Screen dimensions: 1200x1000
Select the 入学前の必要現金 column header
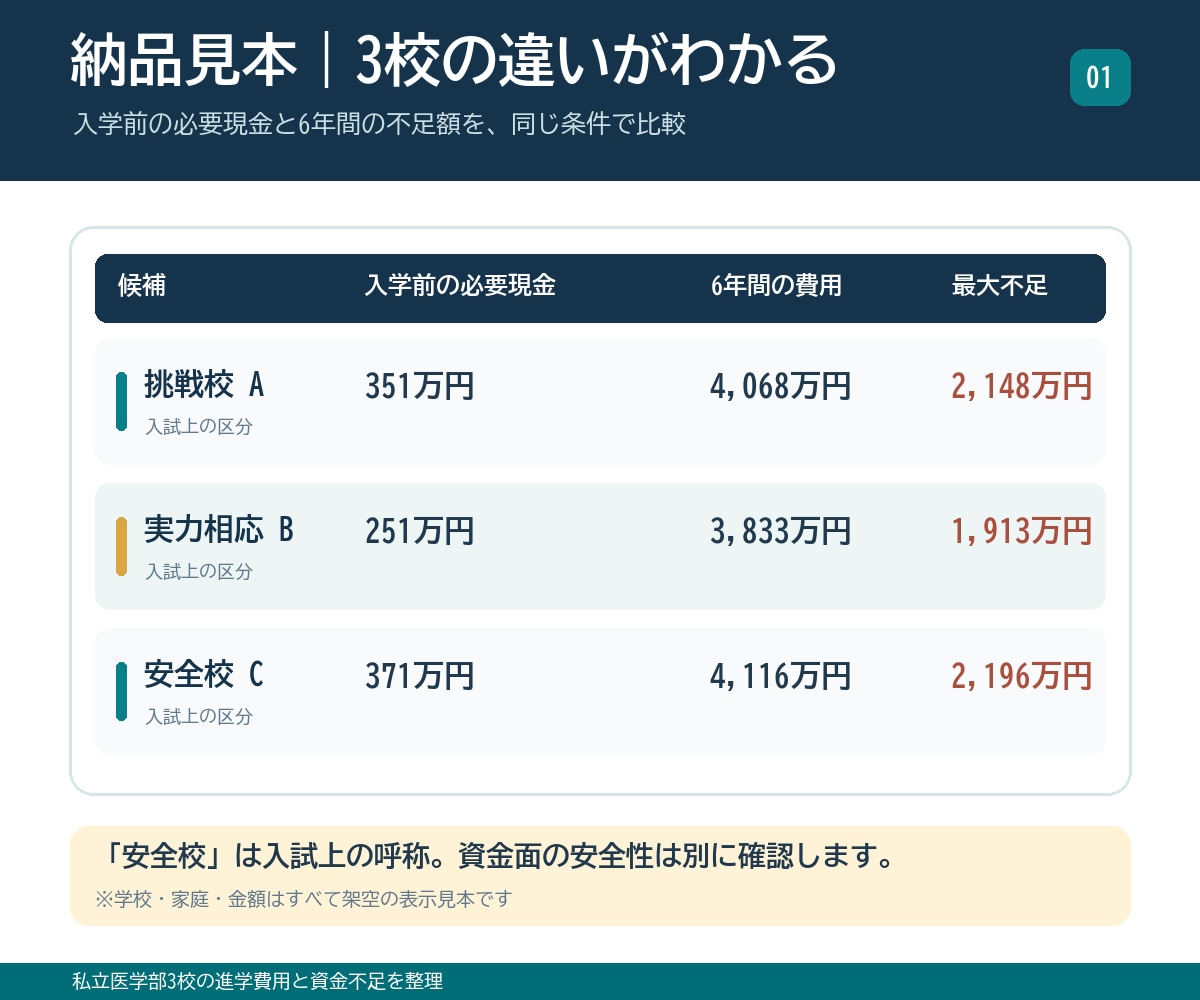[460, 286]
